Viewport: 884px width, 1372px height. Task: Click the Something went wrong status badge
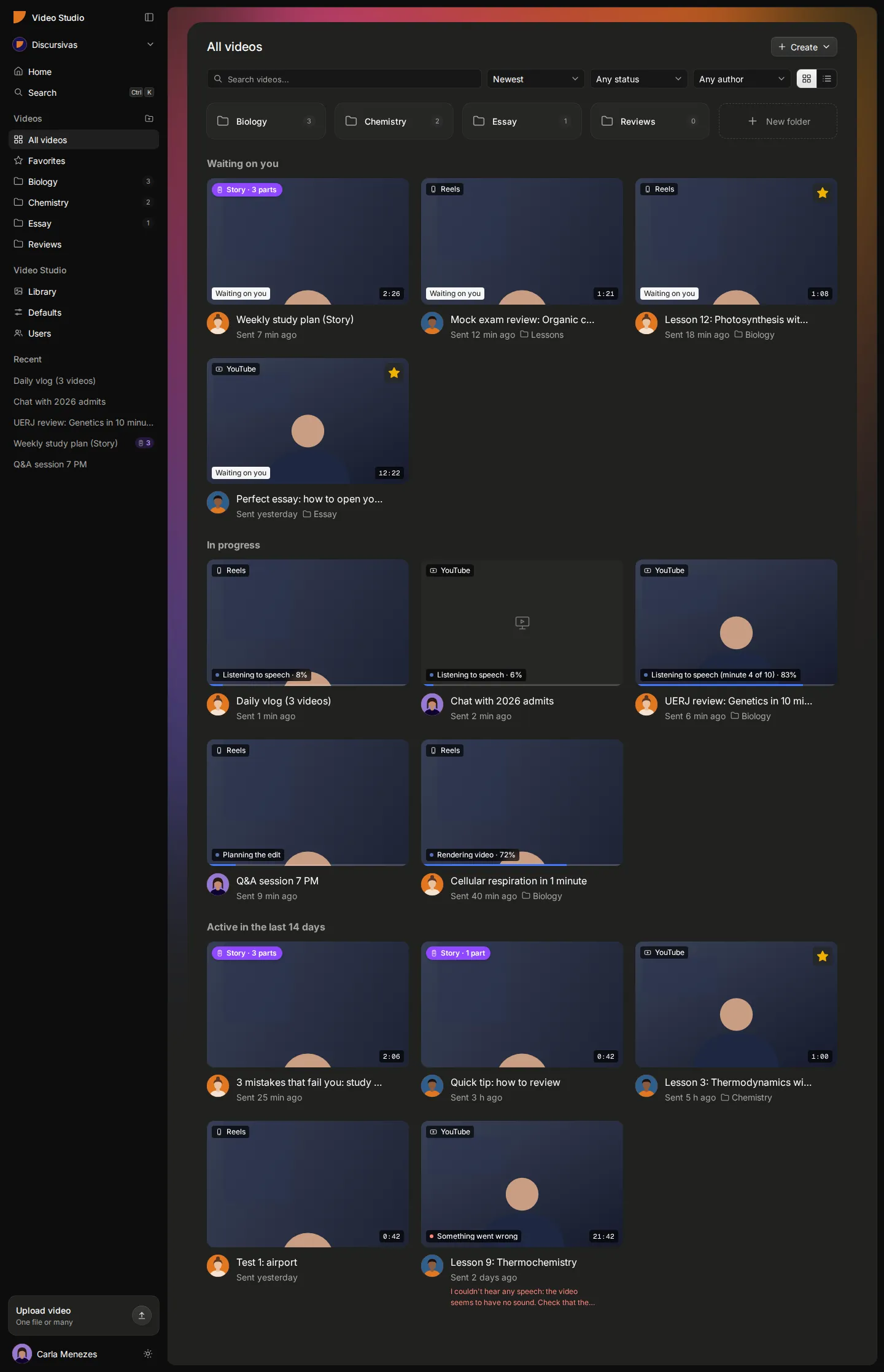pyautogui.click(x=473, y=1236)
